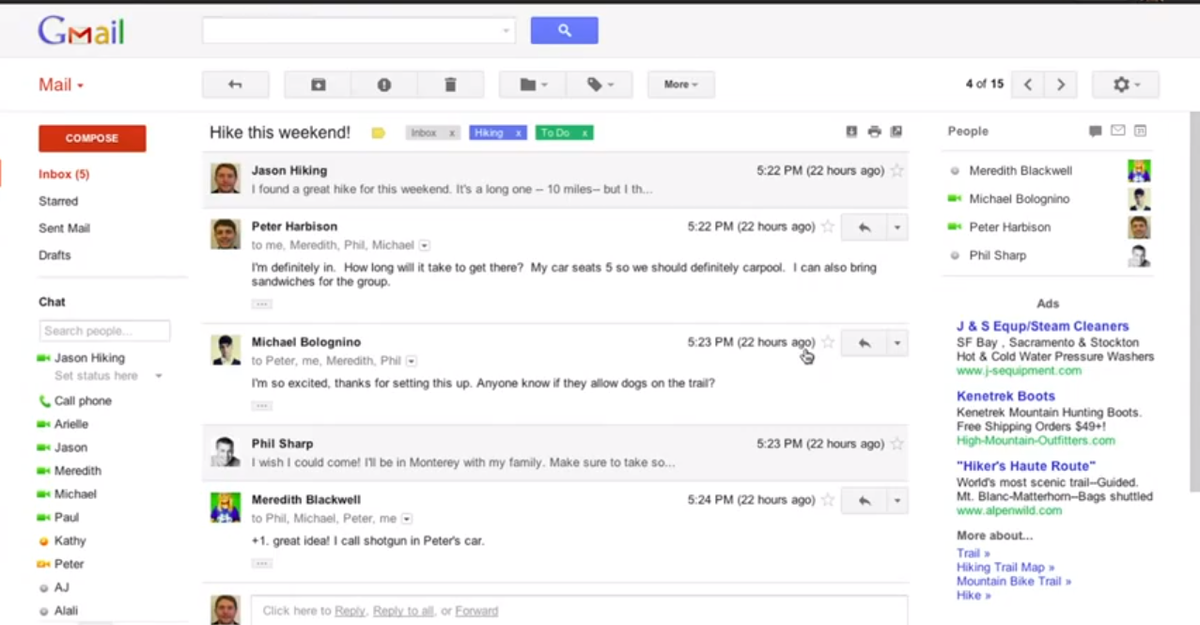This screenshot has height=625, width=1200.
Task: Star Jason Hiking's message
Action: 897,171
